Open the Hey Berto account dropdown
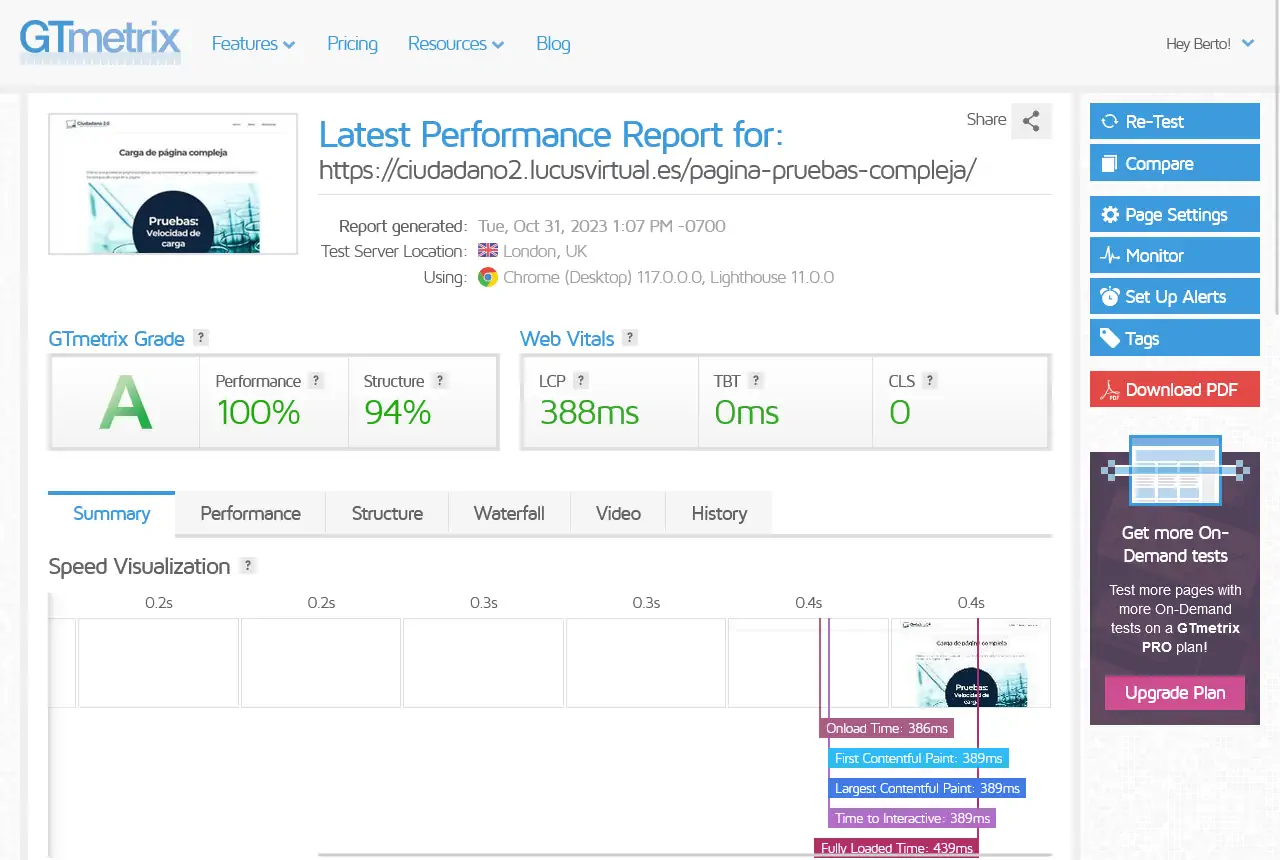1280x860 pixels. tap(1210, 44)
